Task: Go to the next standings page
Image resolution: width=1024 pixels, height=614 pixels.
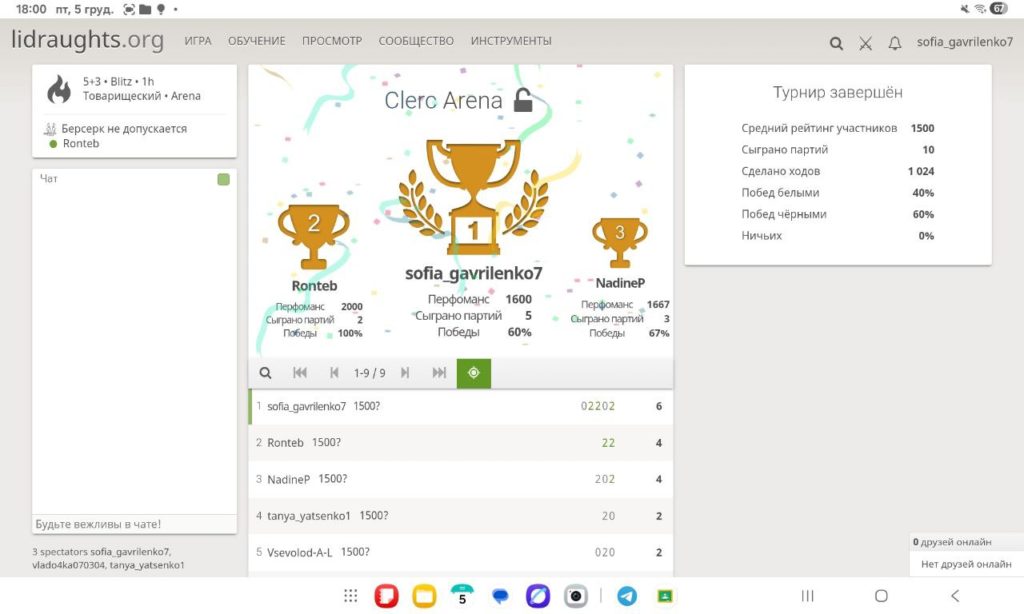Action: point(405,373)
